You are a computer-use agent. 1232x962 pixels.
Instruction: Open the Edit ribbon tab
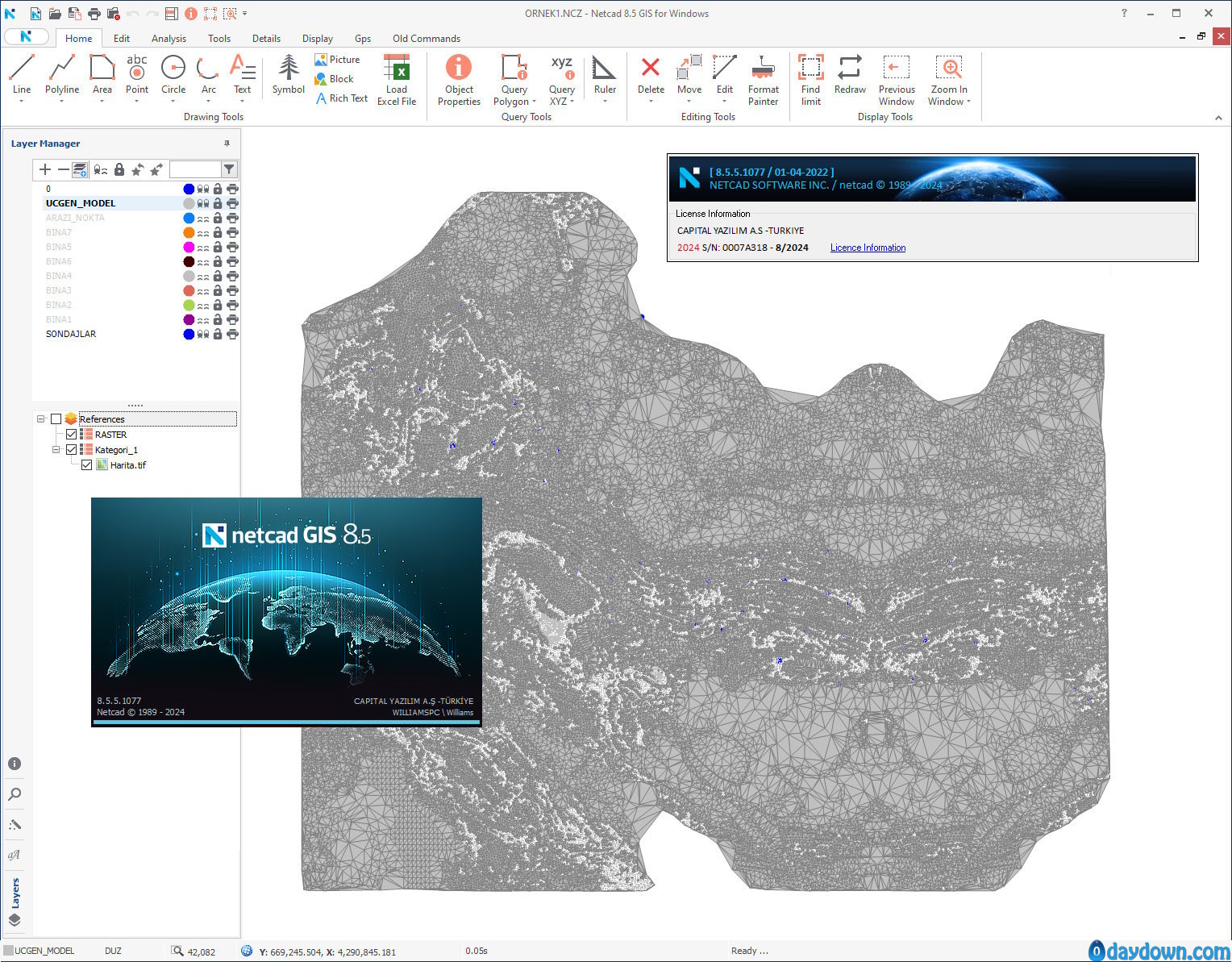click(x=122, y=39)
